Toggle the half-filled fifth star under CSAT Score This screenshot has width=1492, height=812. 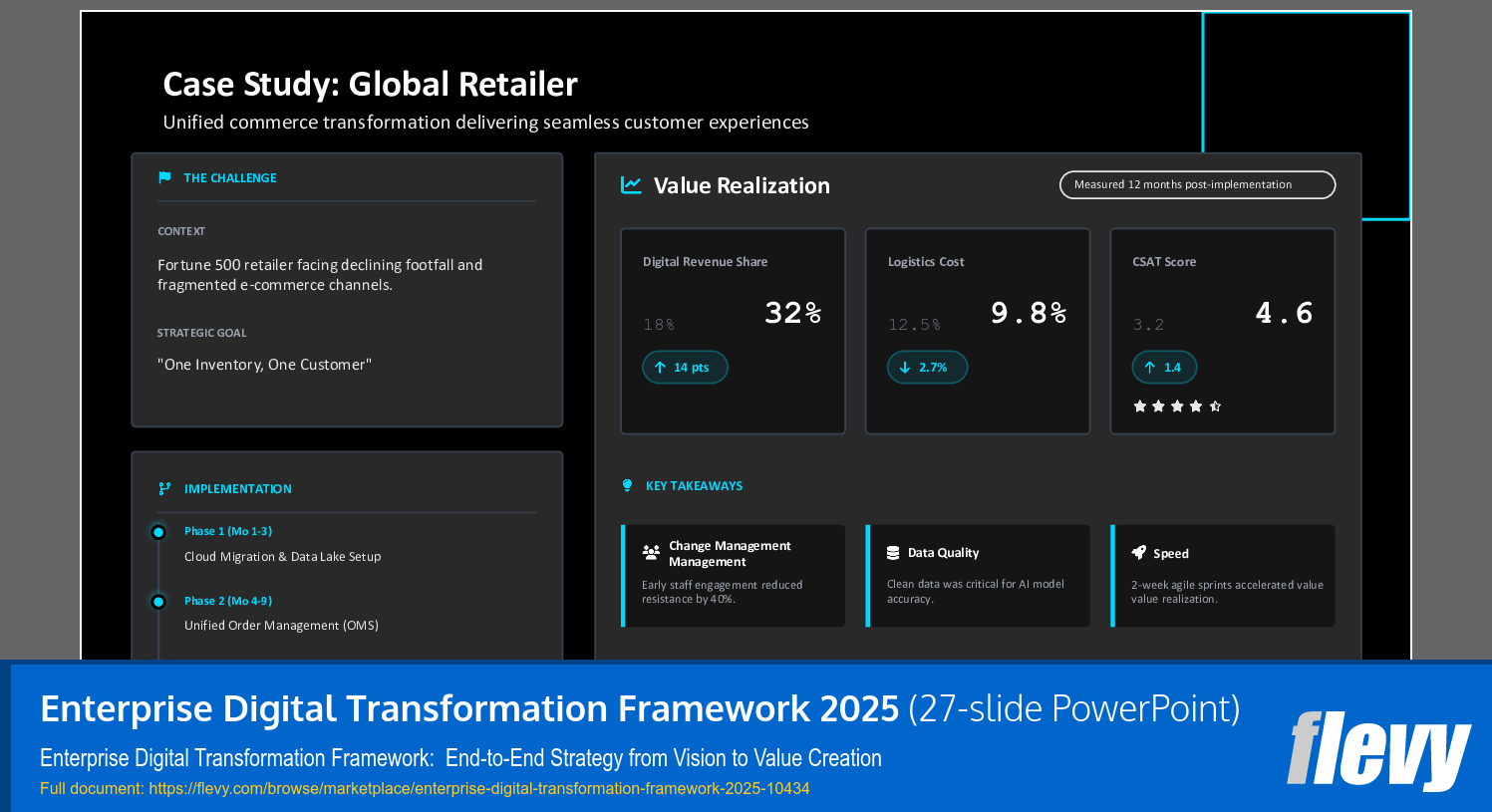[x=1213, y=406]
